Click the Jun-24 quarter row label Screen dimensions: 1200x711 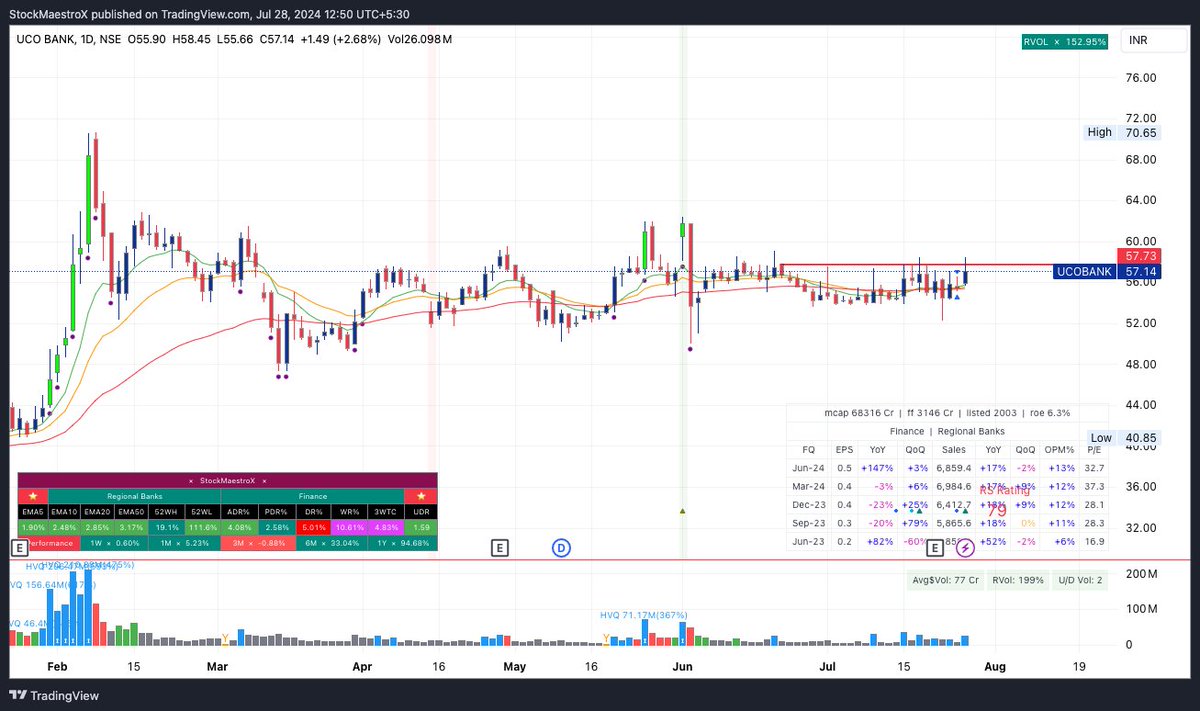pyautogui.click(x=809, y=467)
